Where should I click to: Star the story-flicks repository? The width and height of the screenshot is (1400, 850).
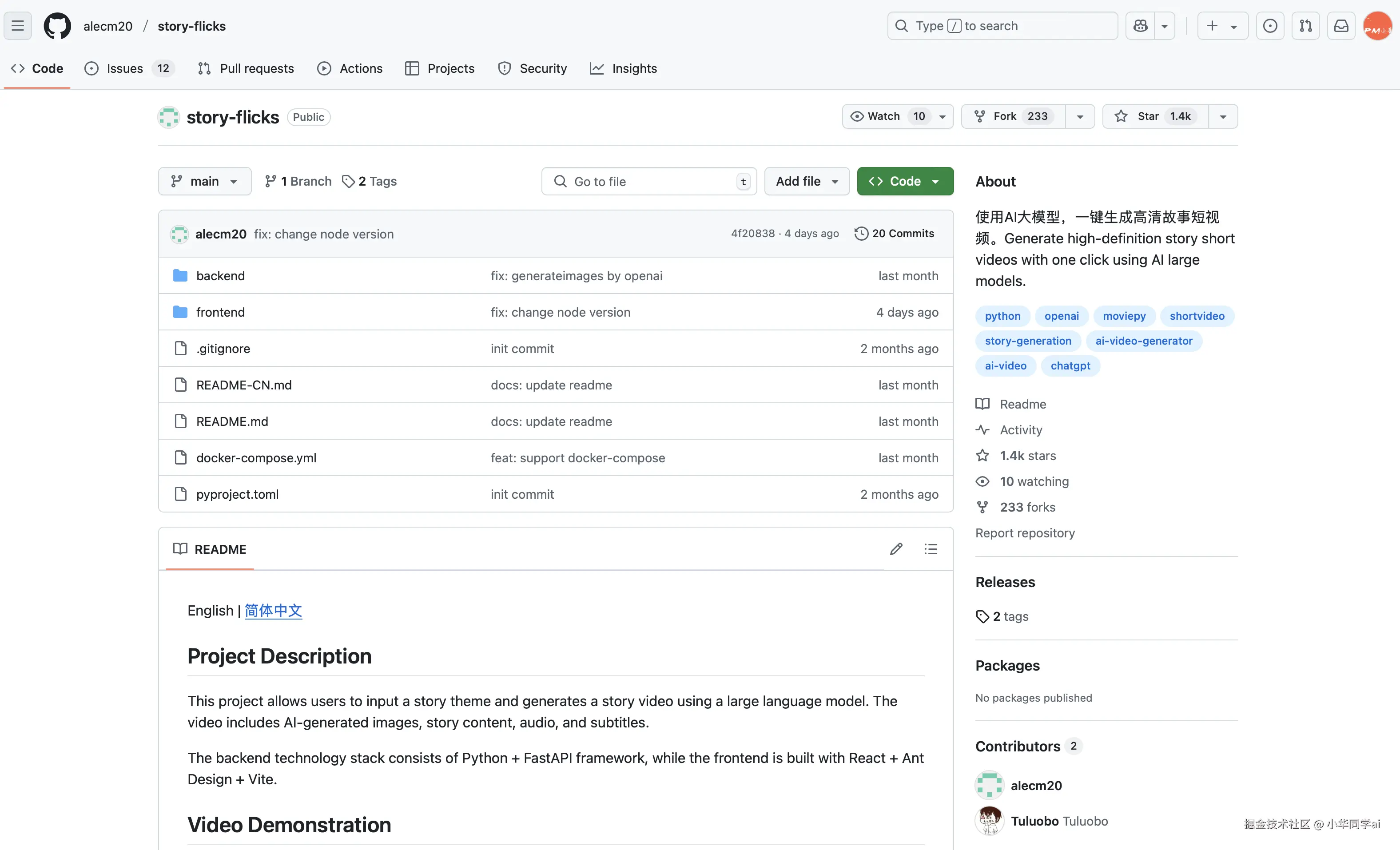[1154, 116]
